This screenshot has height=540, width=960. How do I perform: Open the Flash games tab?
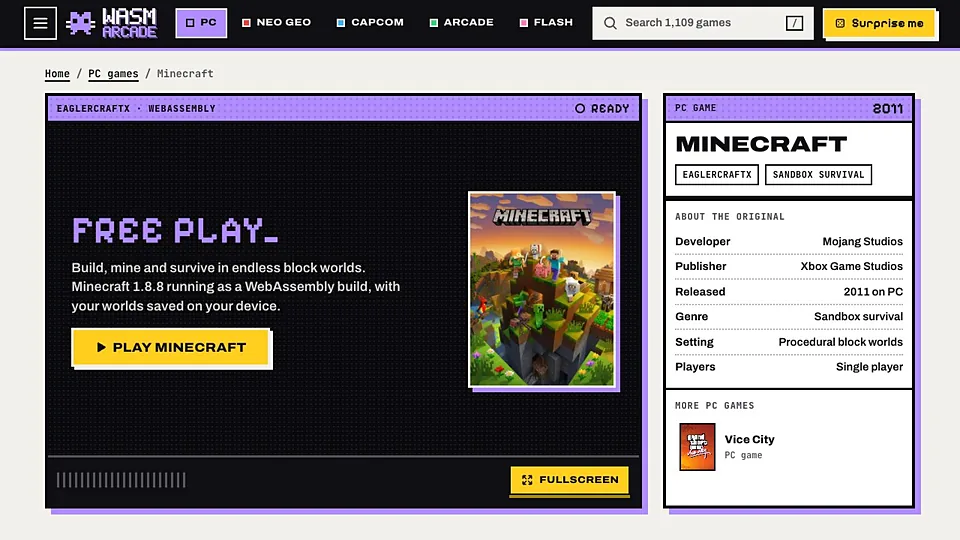pos(546,23)
